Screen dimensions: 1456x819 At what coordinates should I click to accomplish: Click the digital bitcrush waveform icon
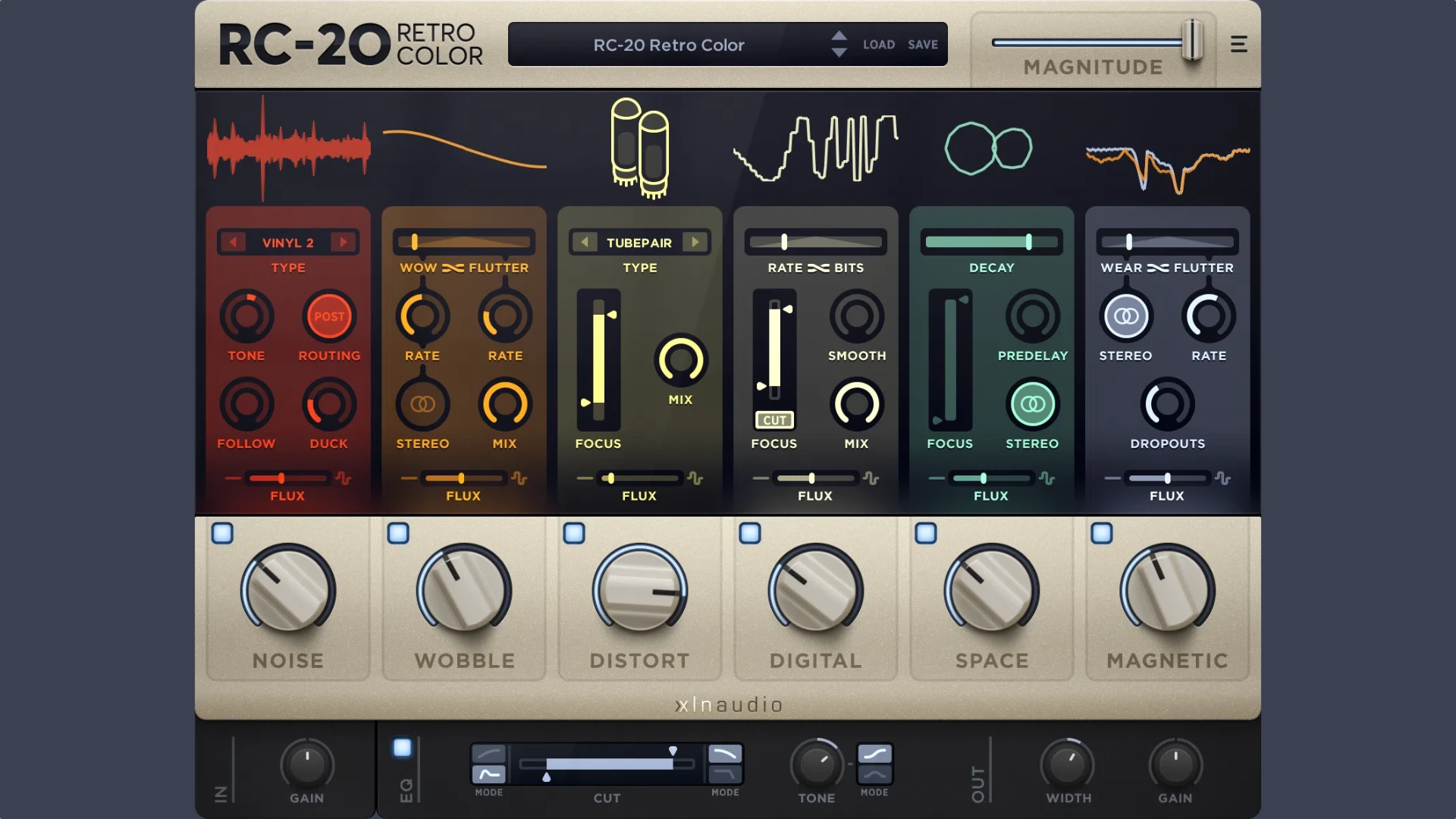click(815, 148)
